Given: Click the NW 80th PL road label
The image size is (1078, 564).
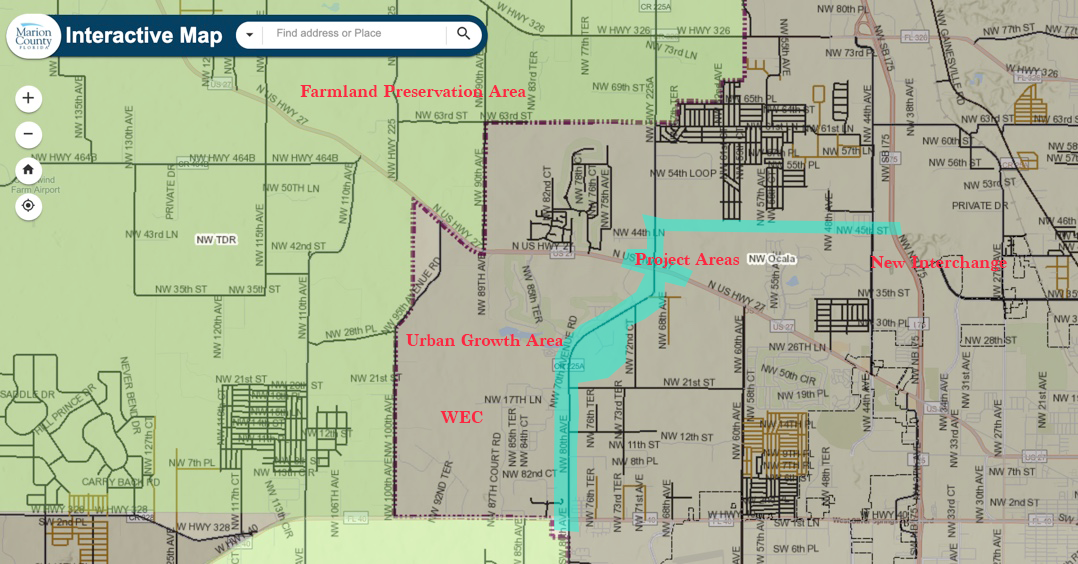Looking at the screenshot, I should (843, 9).
